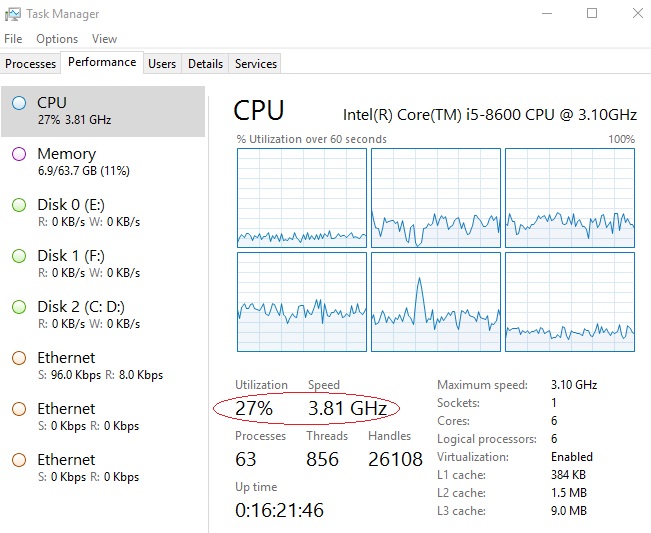Open the File menu
Viewport: 651px width, 533px height.
[13, 39]
